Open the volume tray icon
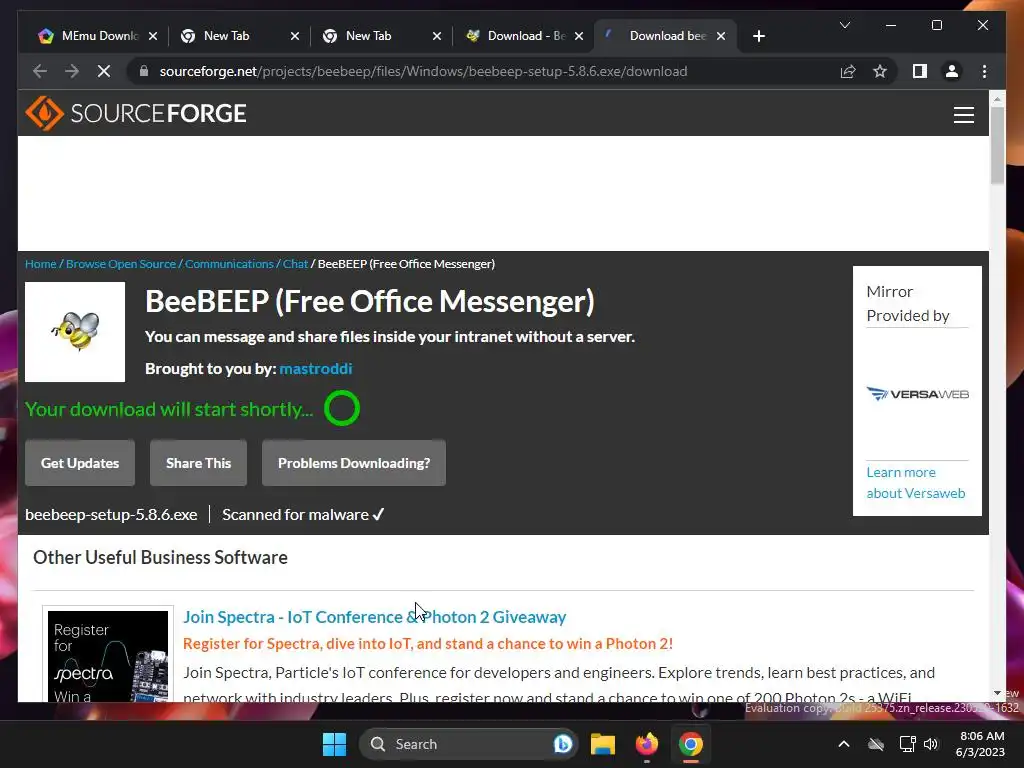Screen dimensions: 1024x768 (x=931, y=744)
